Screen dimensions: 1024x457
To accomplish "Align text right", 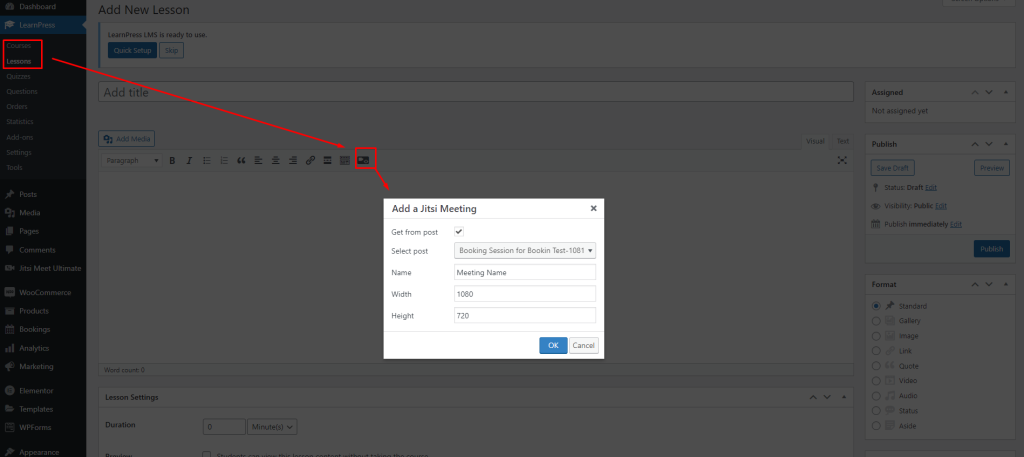I will [x=293, y=161].
